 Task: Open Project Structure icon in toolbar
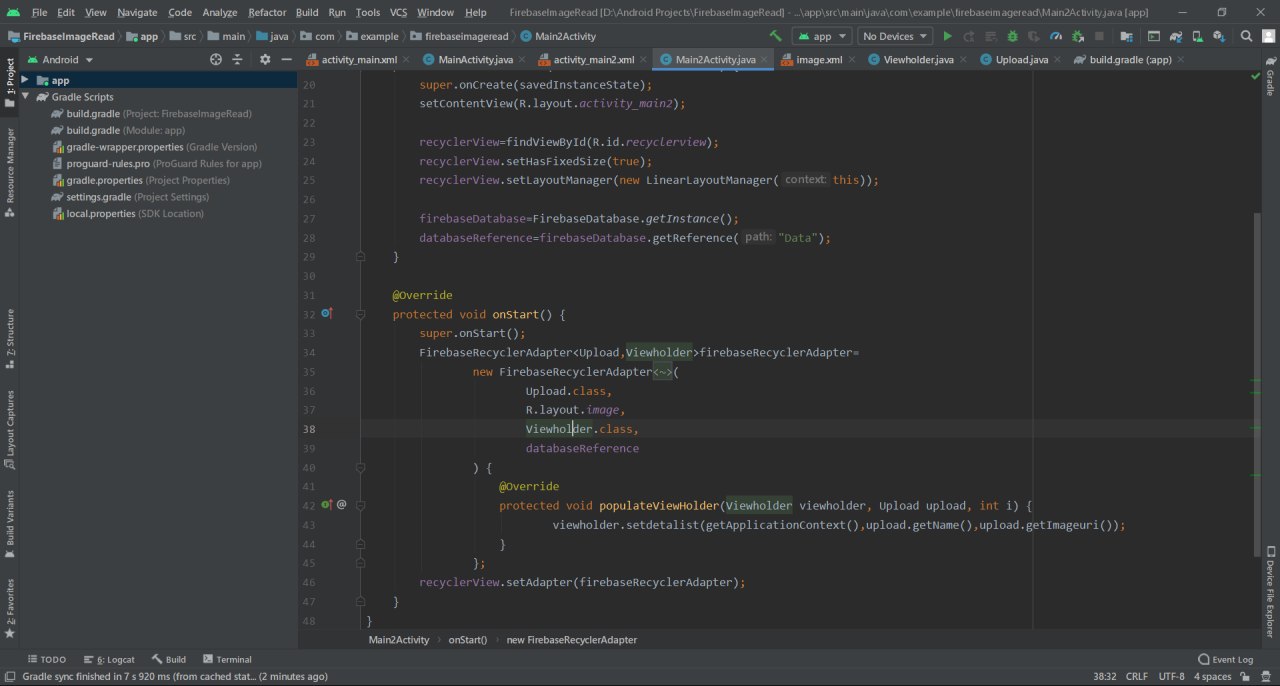click(x=1127, y=36)
